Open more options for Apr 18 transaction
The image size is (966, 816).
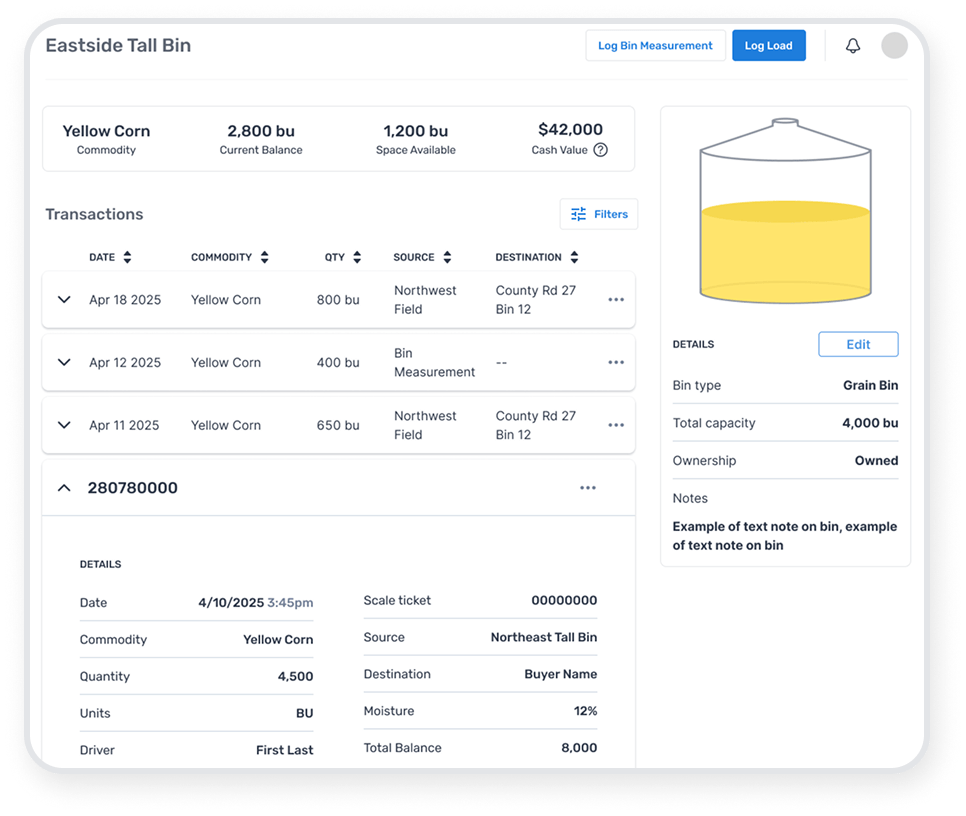point(616,300)
